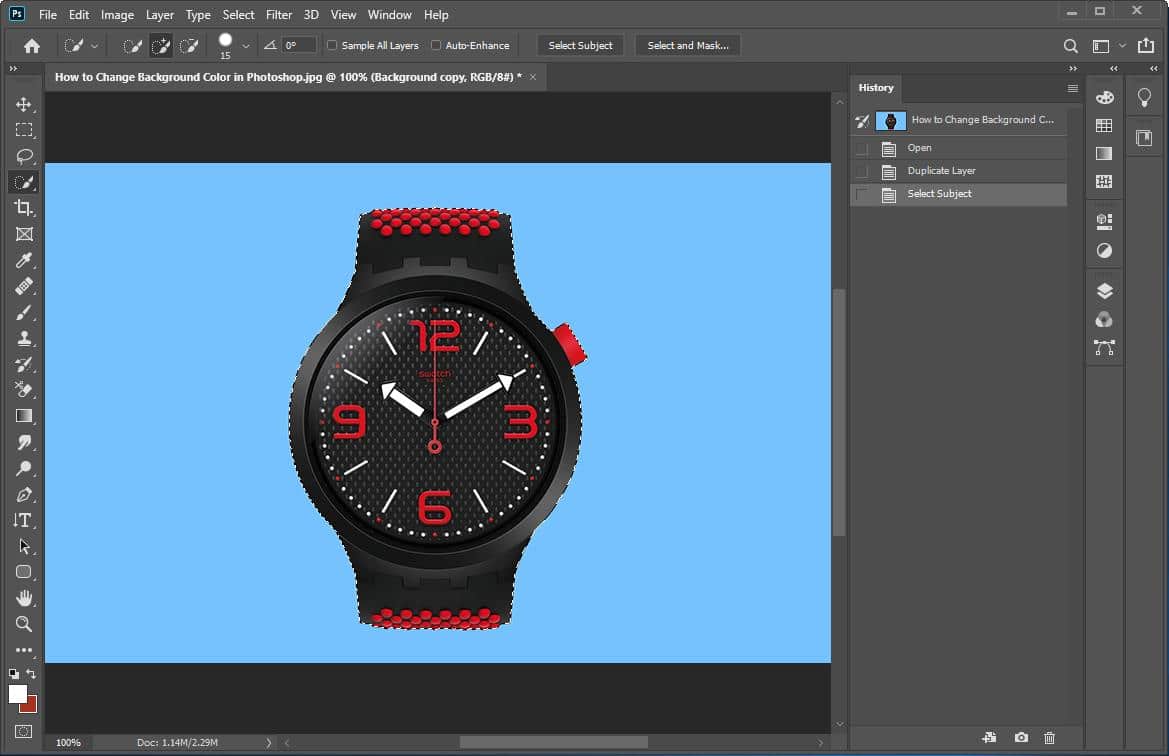Screen dimensions: 1169x756
Task: Open the History panel menu
Action: pyautogui.click(x=1073, y=88)
